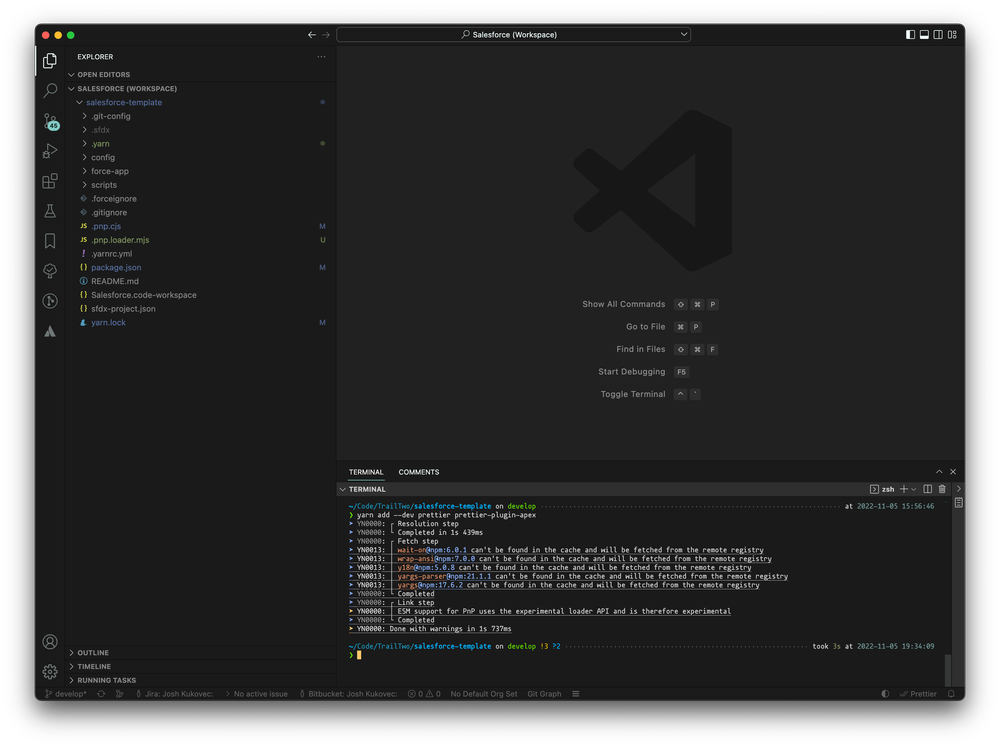
Task: Open launch profile dropdown beside plus
Action: click(914, 489)
